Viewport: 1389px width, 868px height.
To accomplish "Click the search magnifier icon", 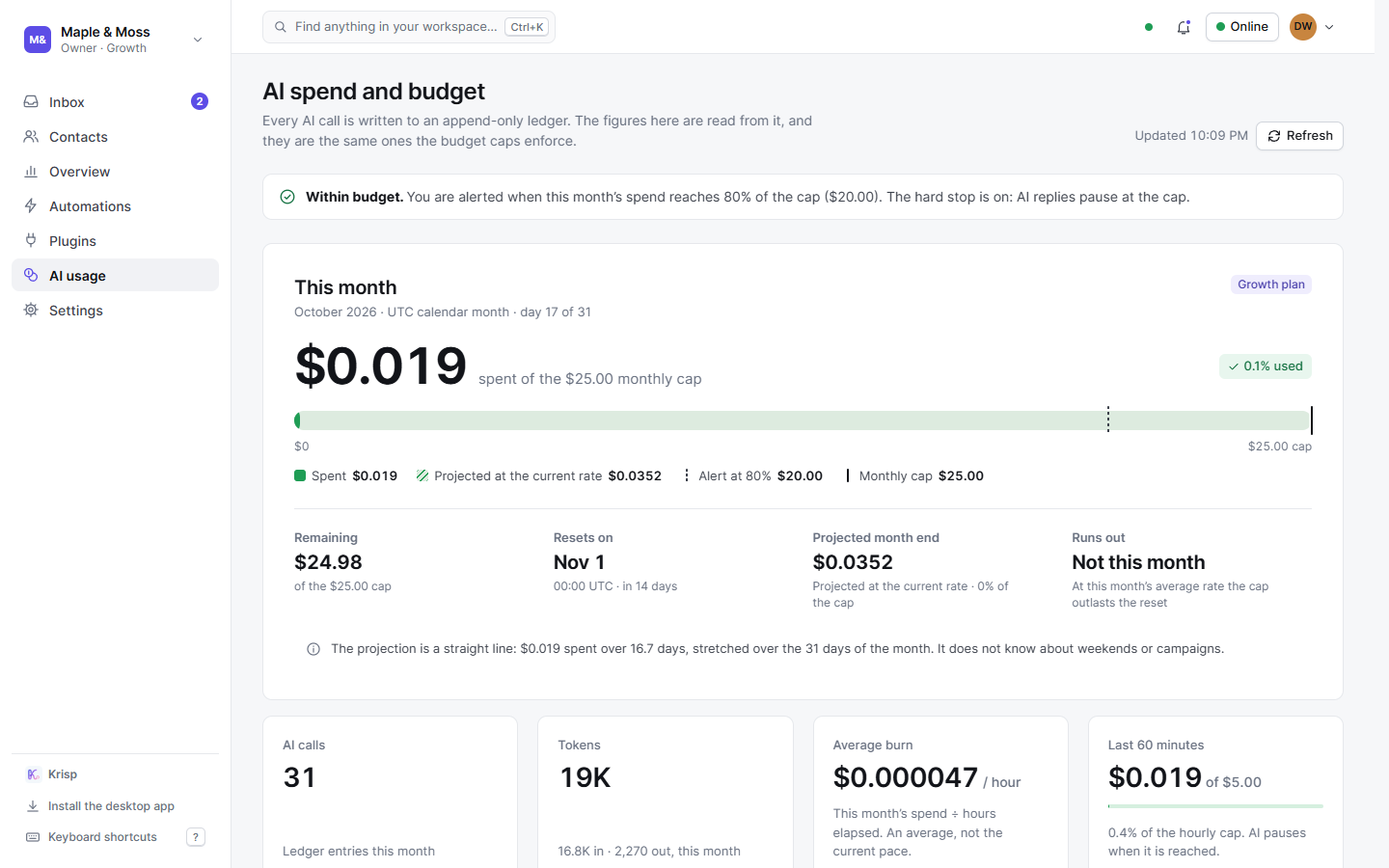I will click(x=281, y=27).
